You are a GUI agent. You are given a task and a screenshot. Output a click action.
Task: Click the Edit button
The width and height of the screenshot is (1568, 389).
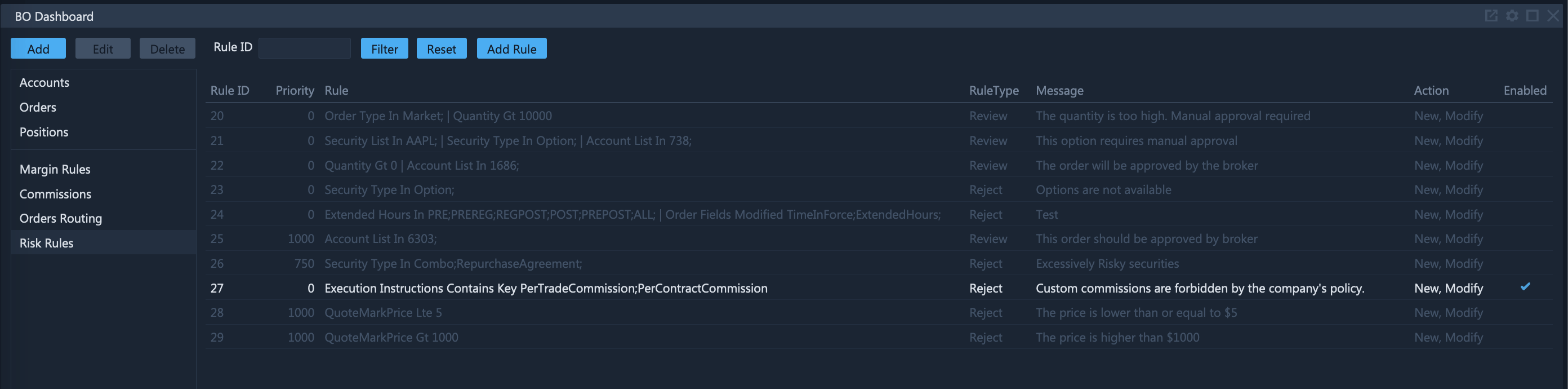click(x=103, y=48)
